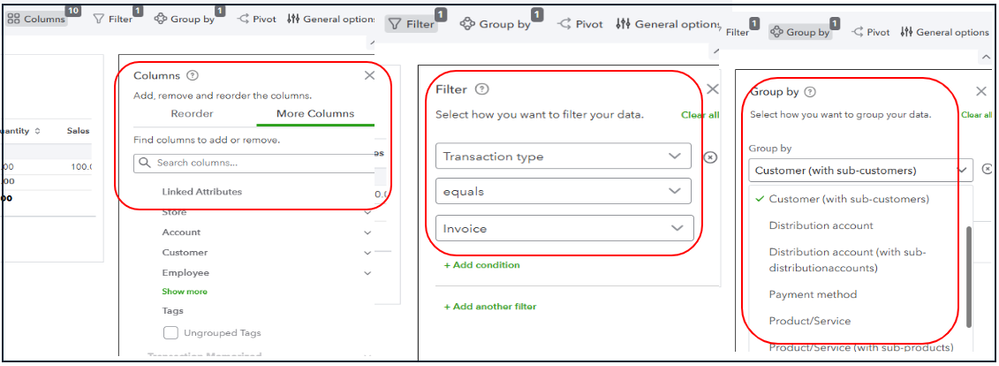Click Pivot in toolbar above Group by panel
This screenshot has width=999, height=366.
pyautogui.click(x=871, y=32)
